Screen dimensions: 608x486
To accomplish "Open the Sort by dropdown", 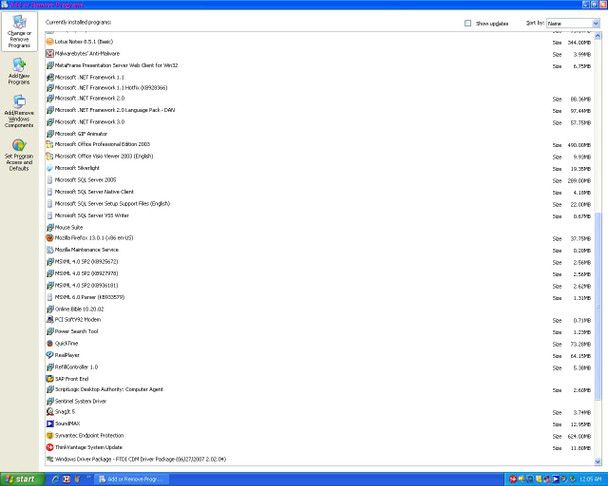I will tap(573, 23).
